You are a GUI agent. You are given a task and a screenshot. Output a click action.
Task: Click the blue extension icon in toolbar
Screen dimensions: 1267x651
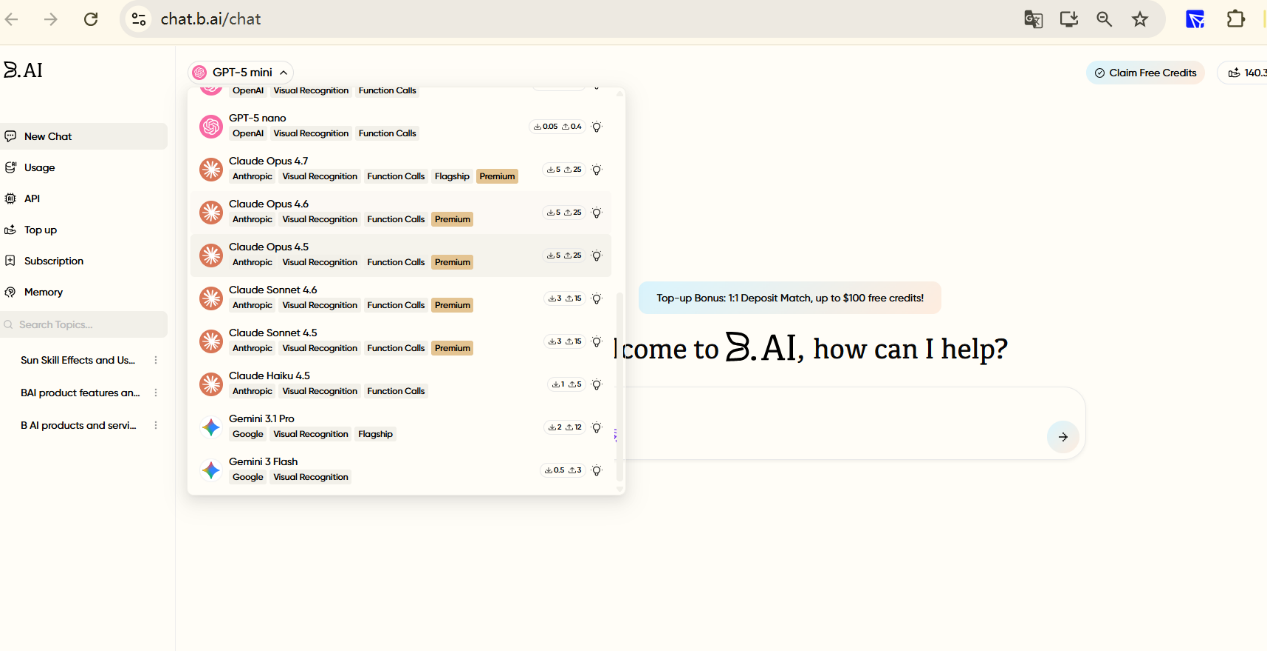click(x=1195, y=19)
